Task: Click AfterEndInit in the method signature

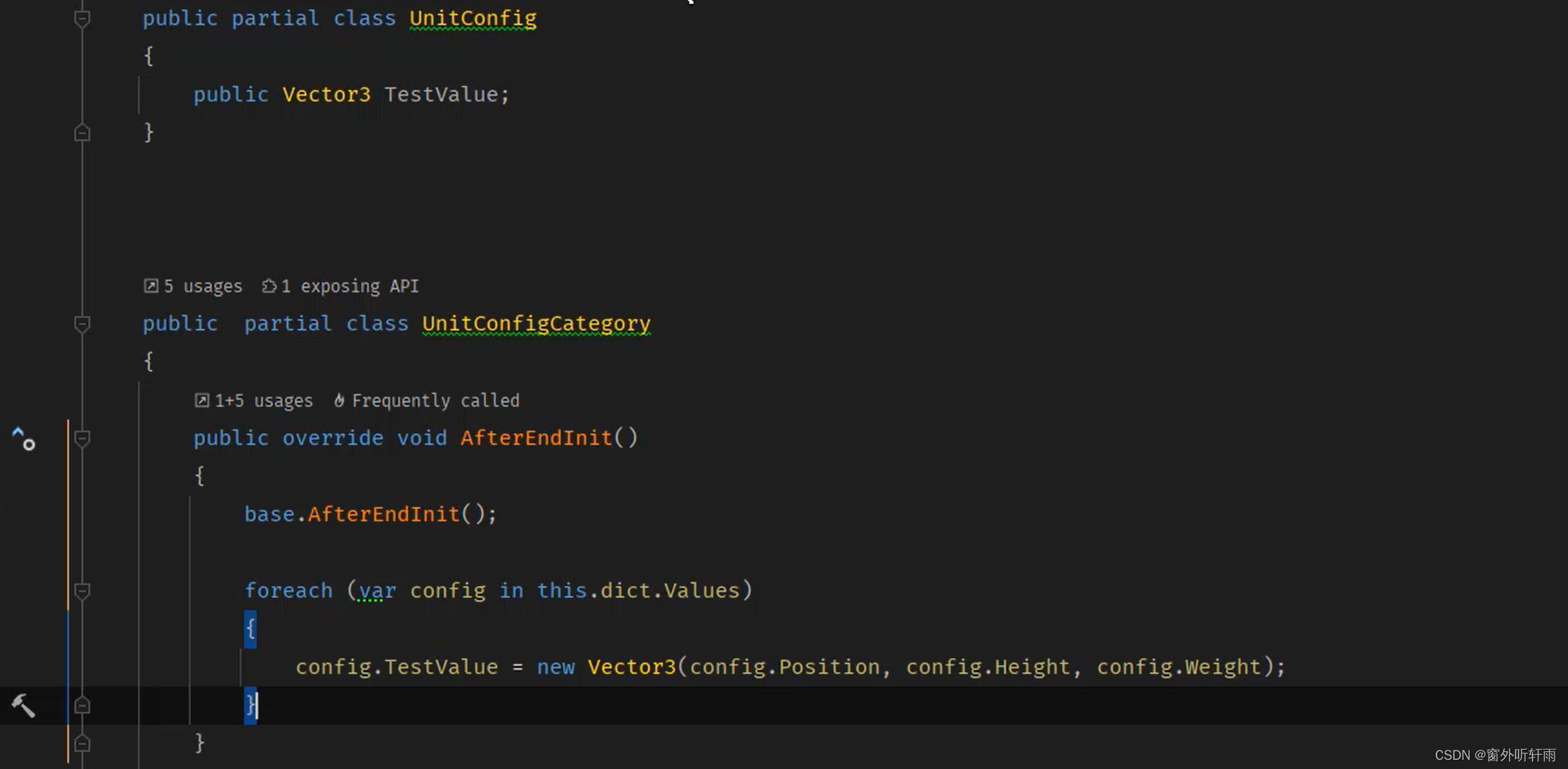Action: pos(536,438)
